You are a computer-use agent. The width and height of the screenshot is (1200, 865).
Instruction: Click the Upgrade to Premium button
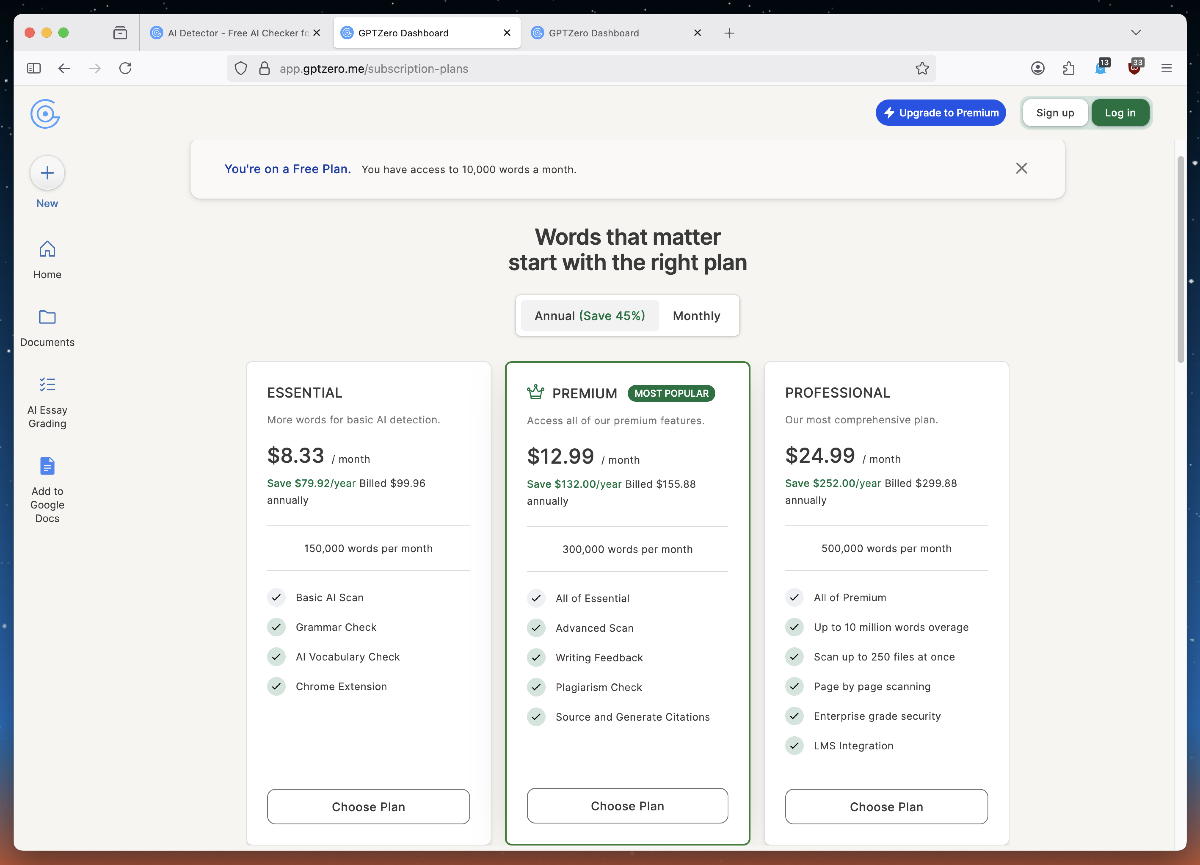pyautogui.click(x=941, y=113)
